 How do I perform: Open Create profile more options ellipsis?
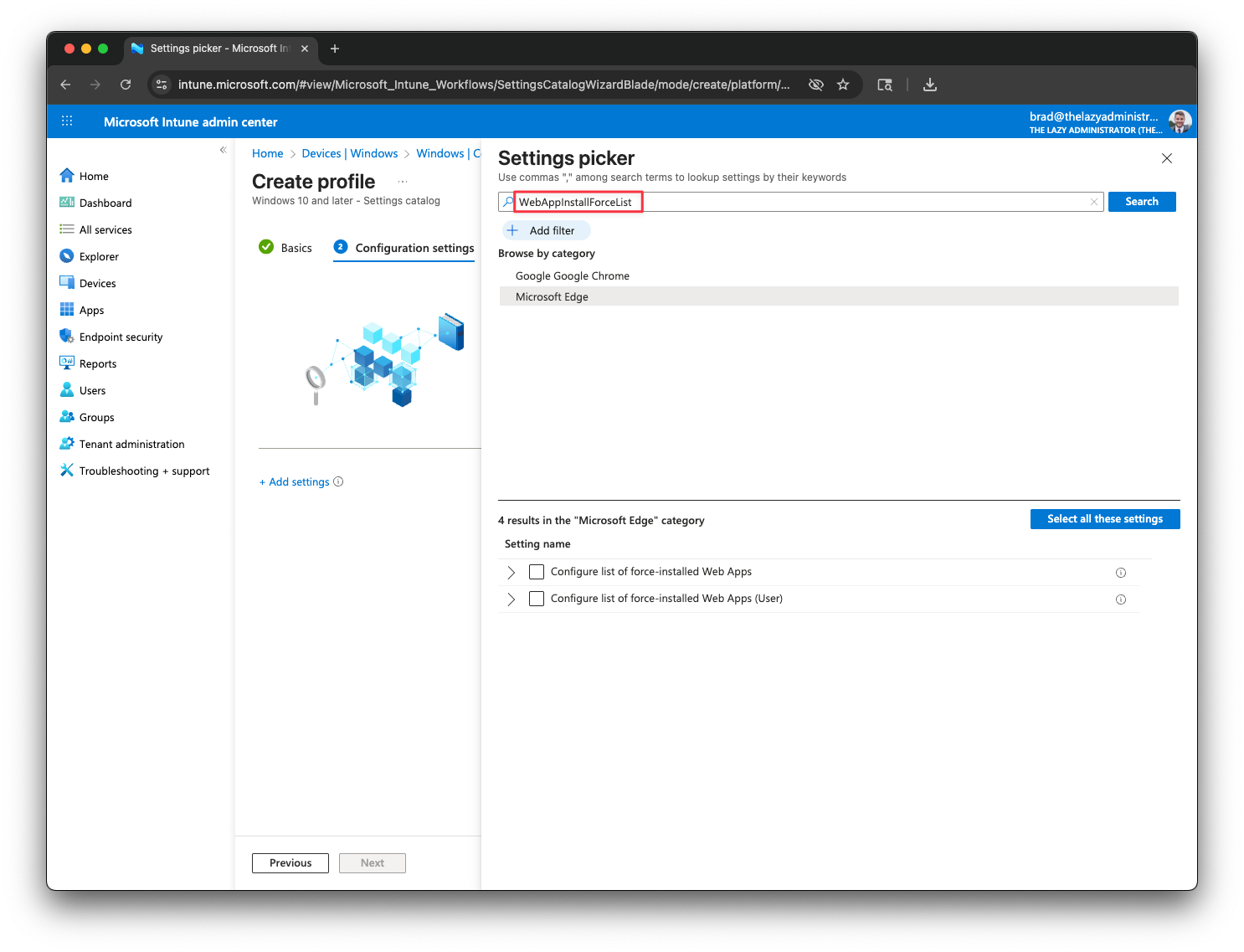pos(403,182)
